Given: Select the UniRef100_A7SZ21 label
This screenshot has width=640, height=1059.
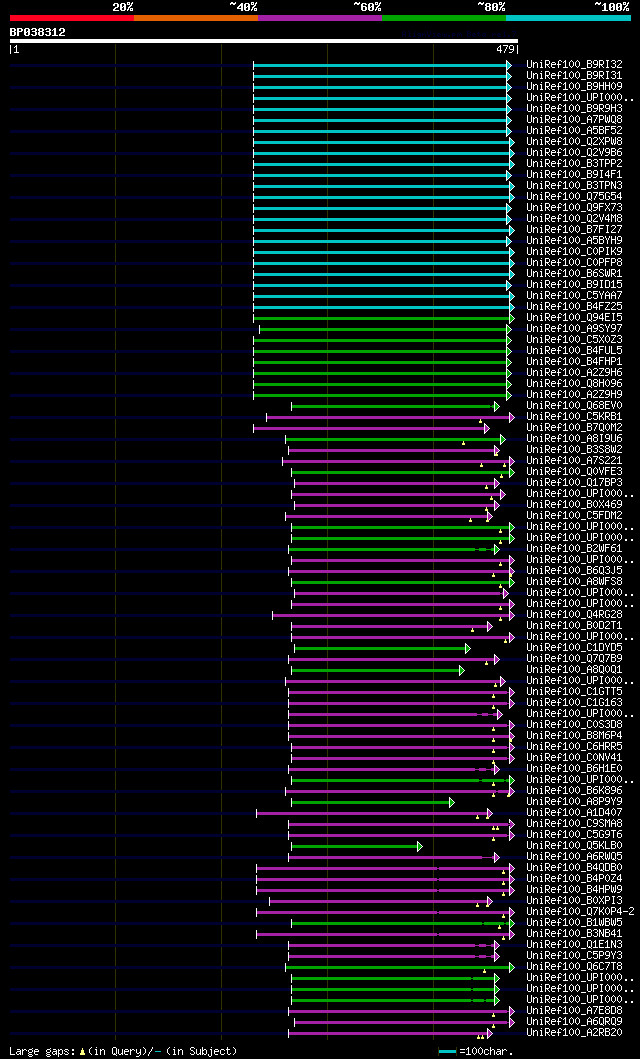Looking at the screenshot, I should 575,460.
